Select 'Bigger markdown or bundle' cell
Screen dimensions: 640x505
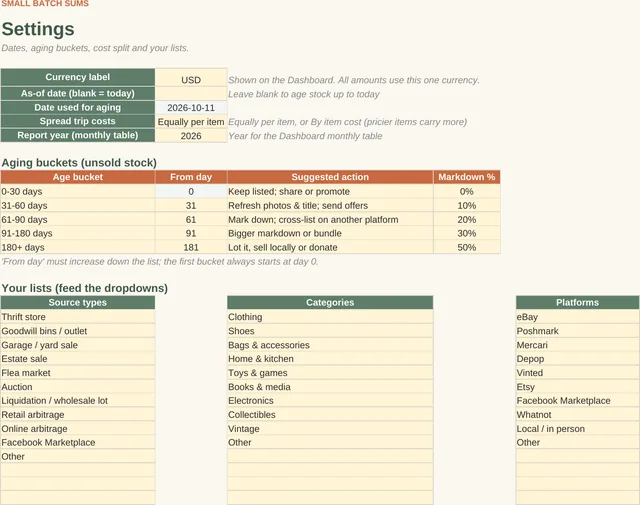point(330,233)
